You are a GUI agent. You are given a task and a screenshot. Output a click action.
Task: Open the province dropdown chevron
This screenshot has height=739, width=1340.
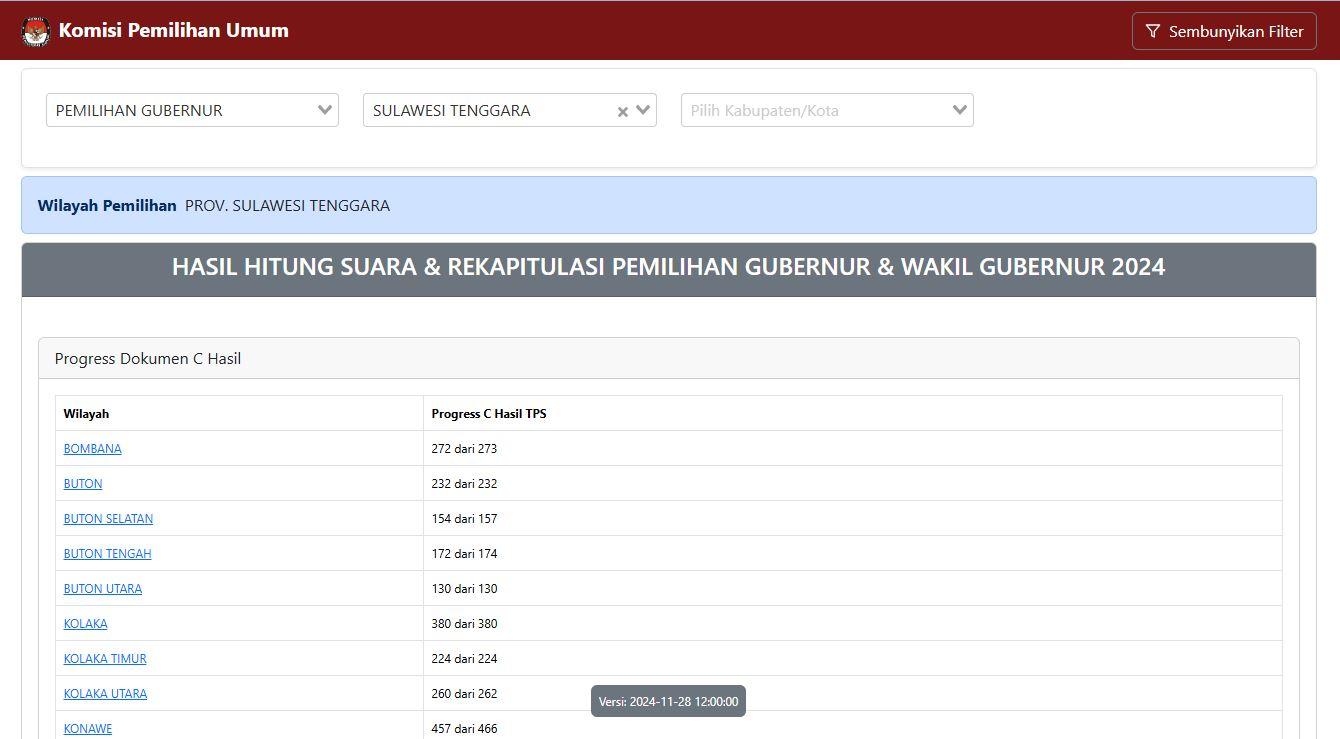coord(643,110)
